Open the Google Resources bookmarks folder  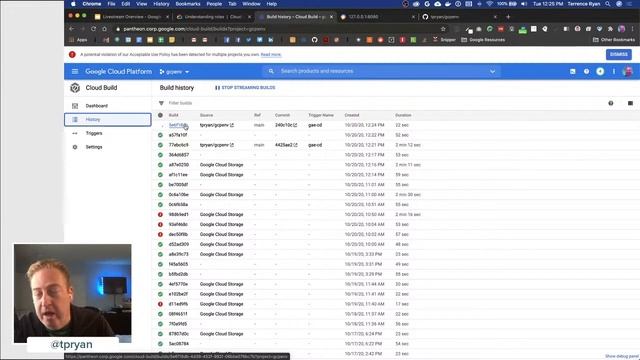[483, 40]
